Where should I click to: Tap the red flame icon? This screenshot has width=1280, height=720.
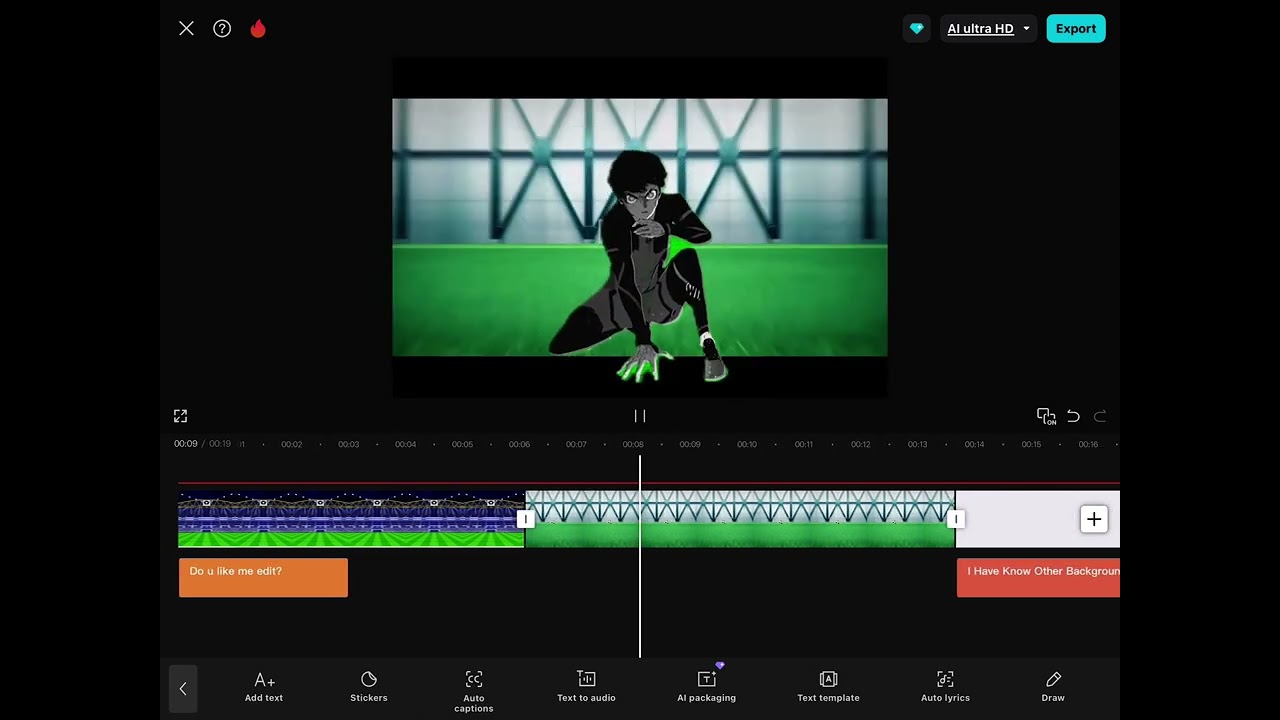click(x=258, y=29)
